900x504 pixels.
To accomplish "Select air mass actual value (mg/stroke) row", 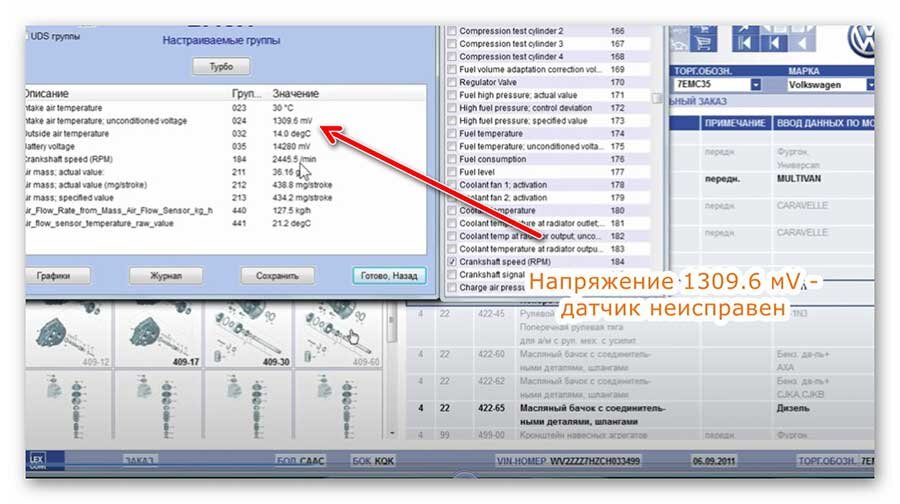I will (x=226, y=185).
